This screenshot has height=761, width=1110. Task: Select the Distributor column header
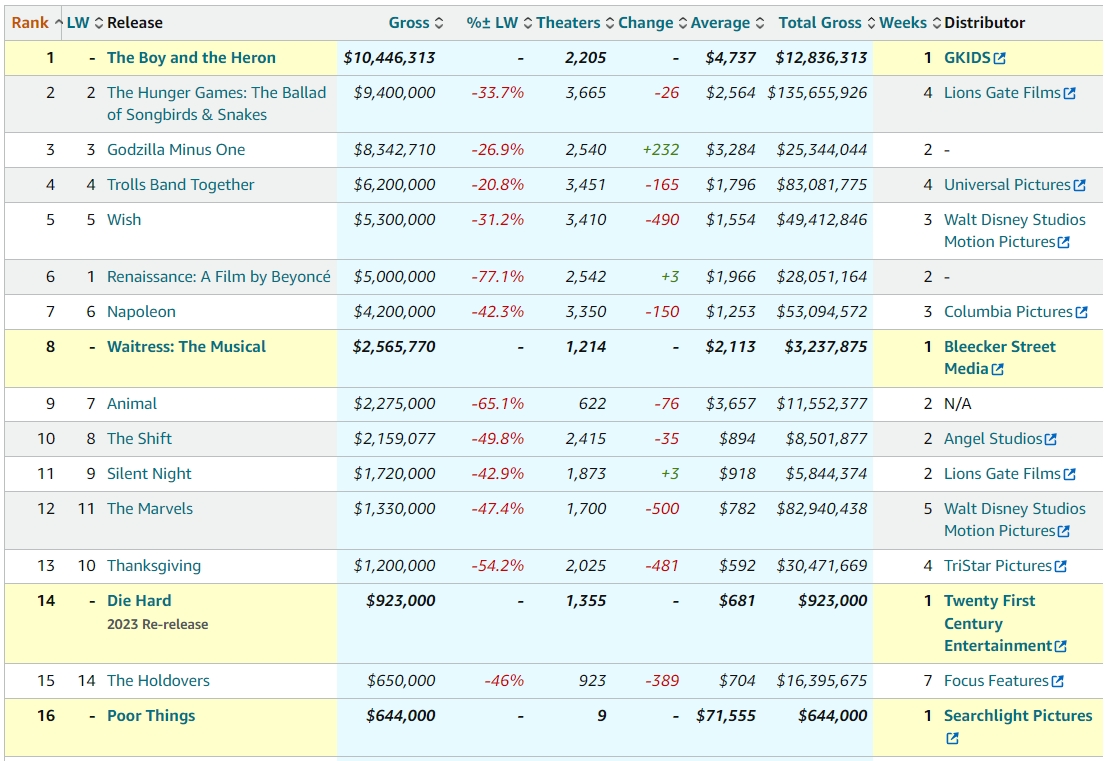984,23
